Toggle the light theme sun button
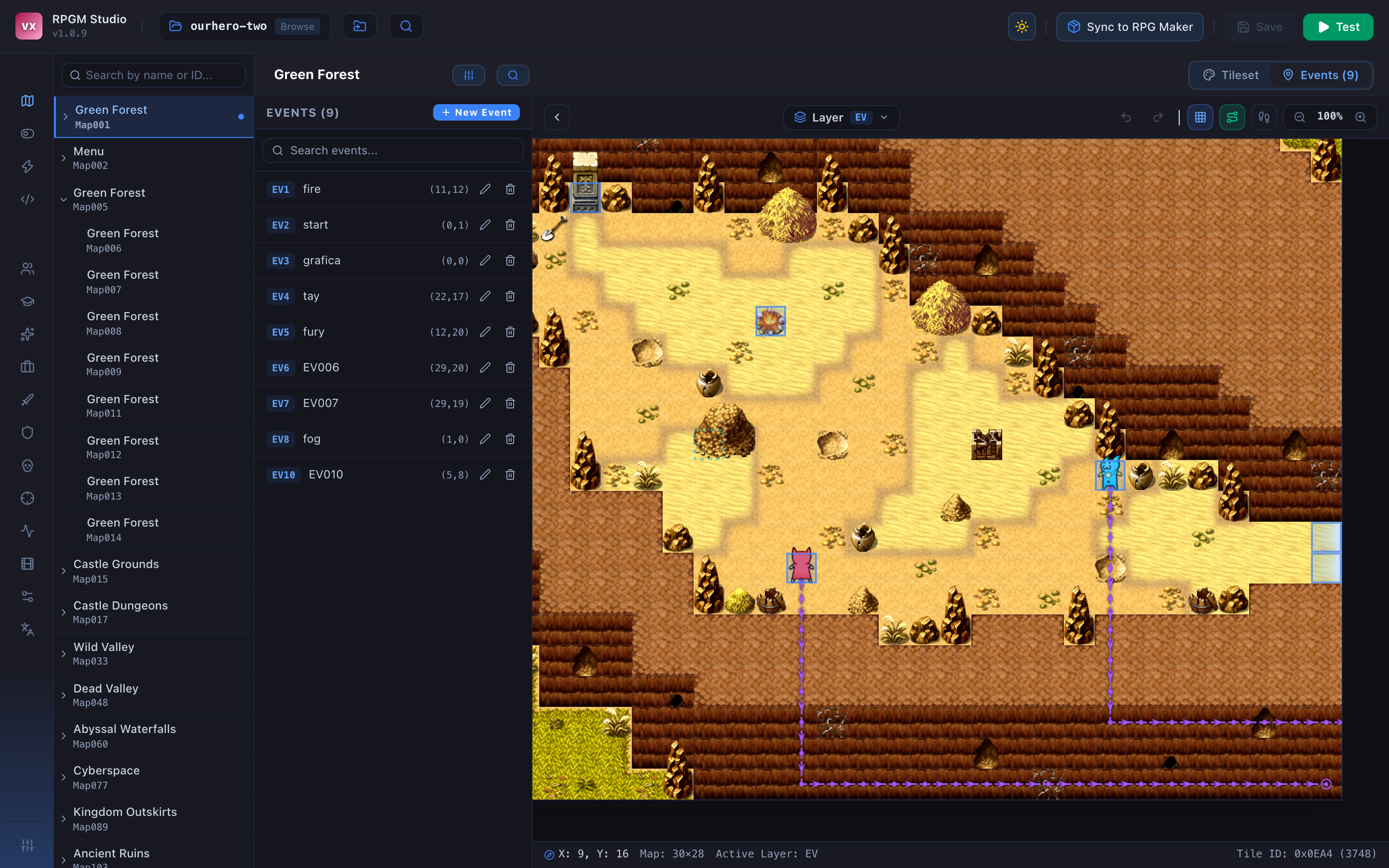 point(1021,27)
